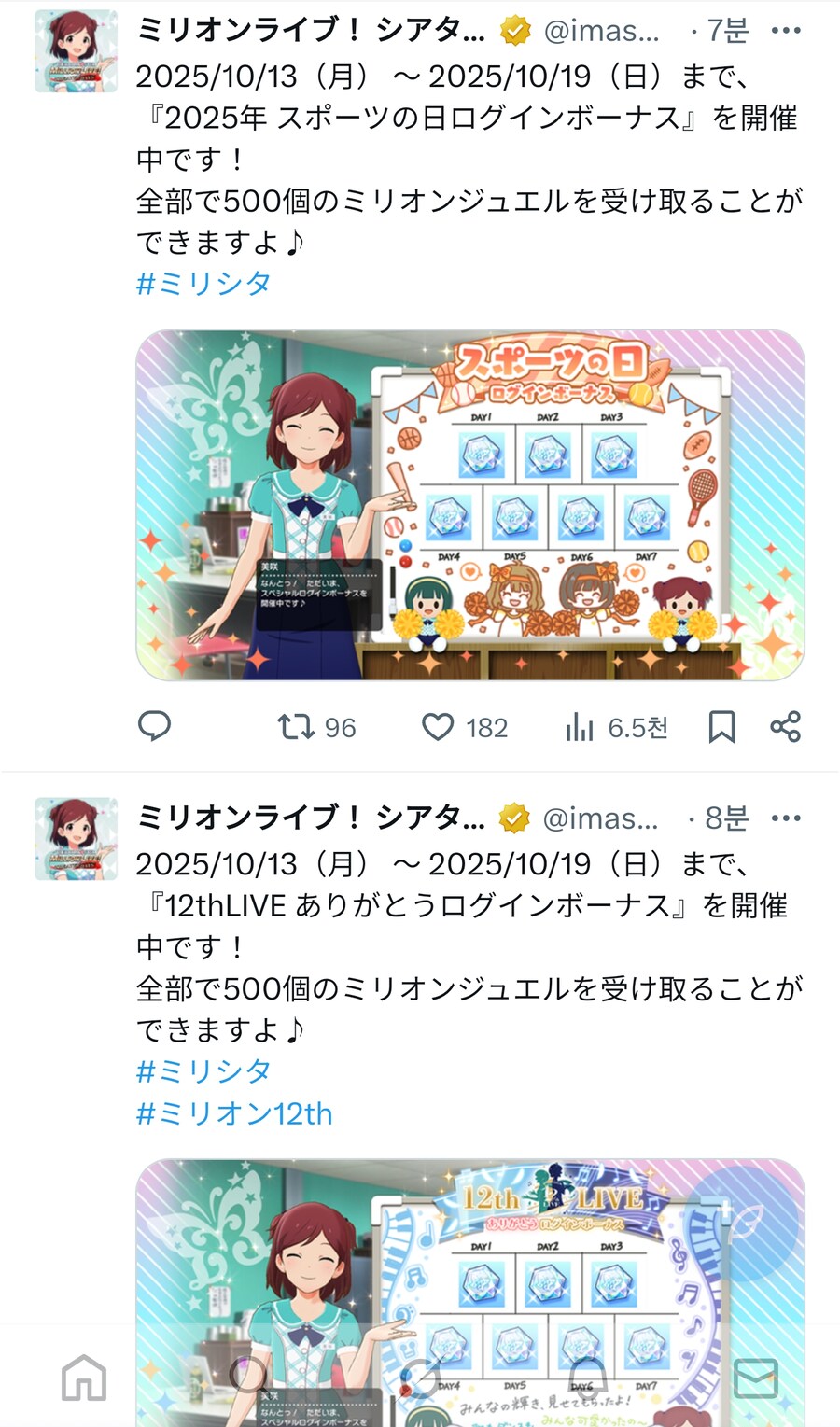Open the 12thLIVE ありがとう tweet text
The width and height of the screenshot is (840, 1427).
(x=469, y=947)
